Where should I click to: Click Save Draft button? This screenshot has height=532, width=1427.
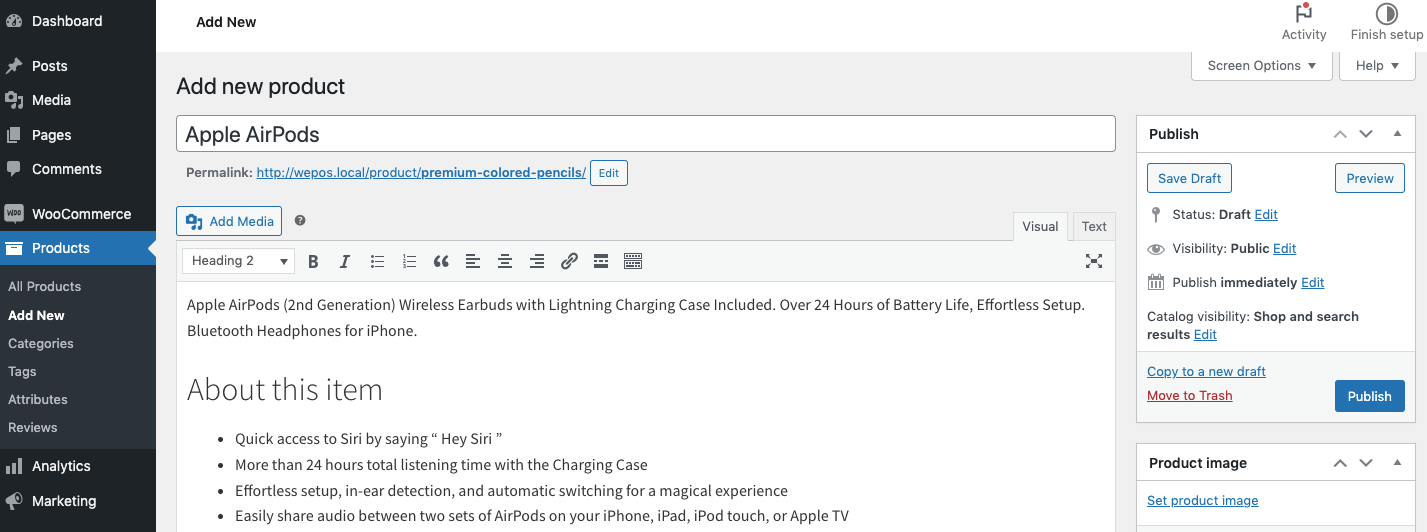[x=1189, y=178]
